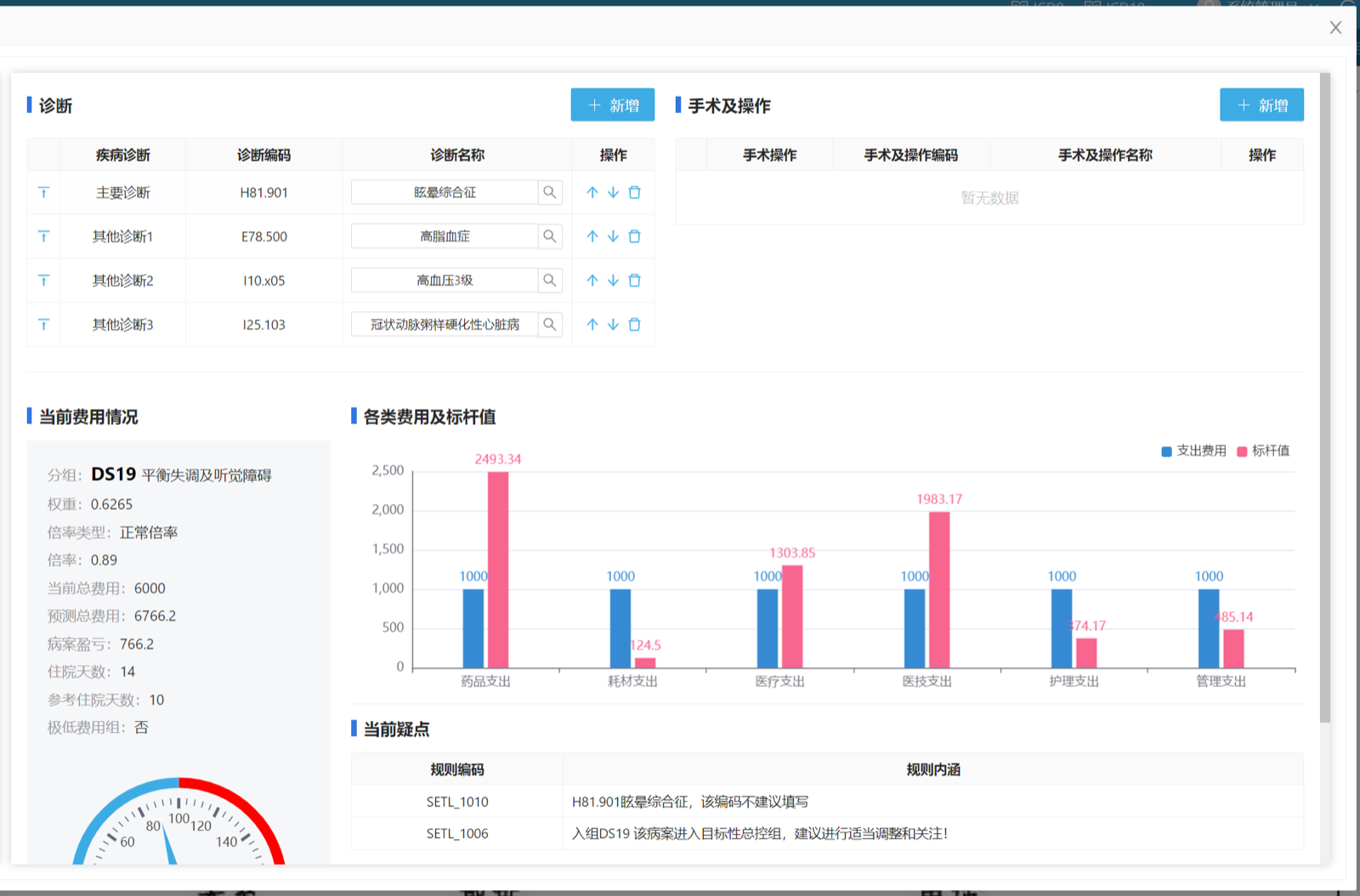1360x896 pixels.
Task: Click the 手术及操作编码 column header
Action: click(911, 155)
